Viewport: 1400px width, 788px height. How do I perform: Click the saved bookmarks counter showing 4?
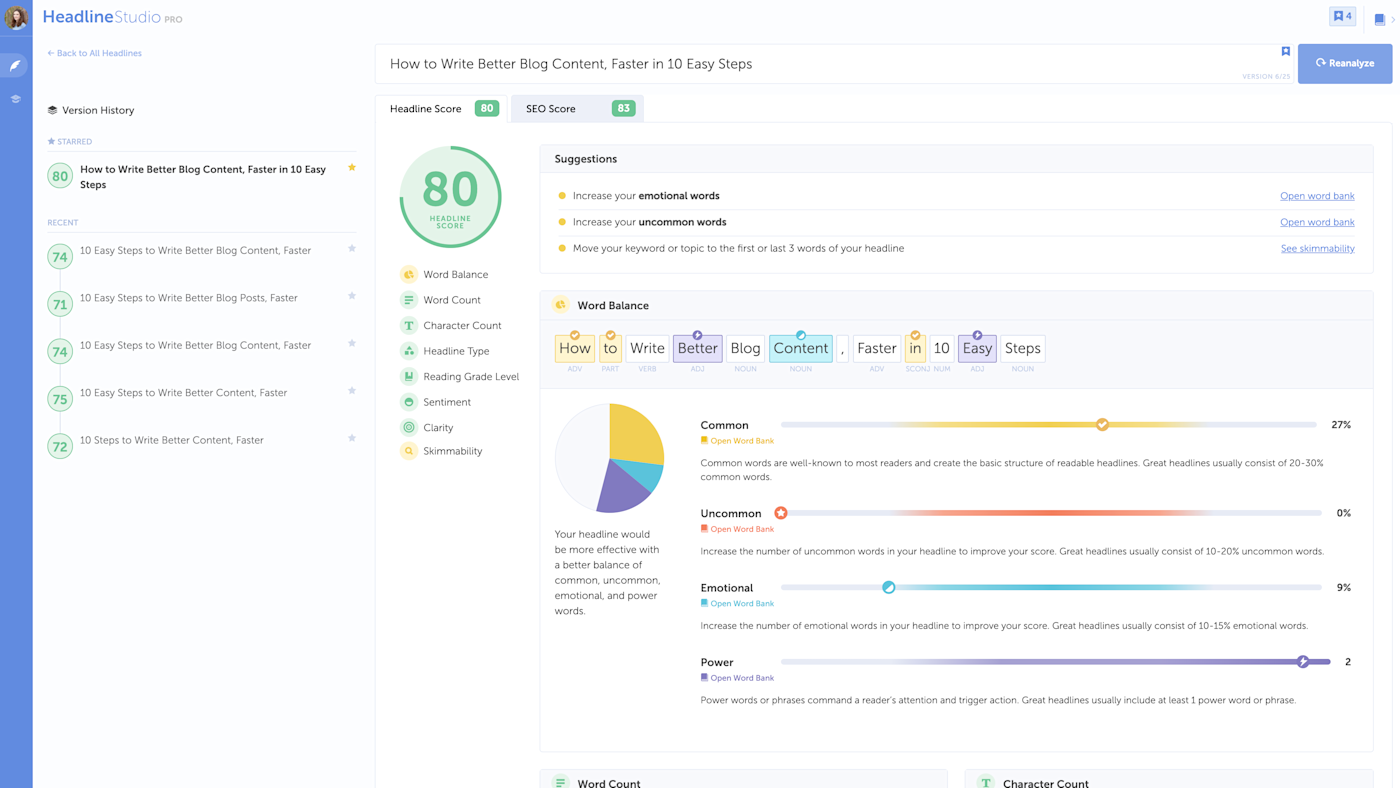click(x=1342, y=16)
